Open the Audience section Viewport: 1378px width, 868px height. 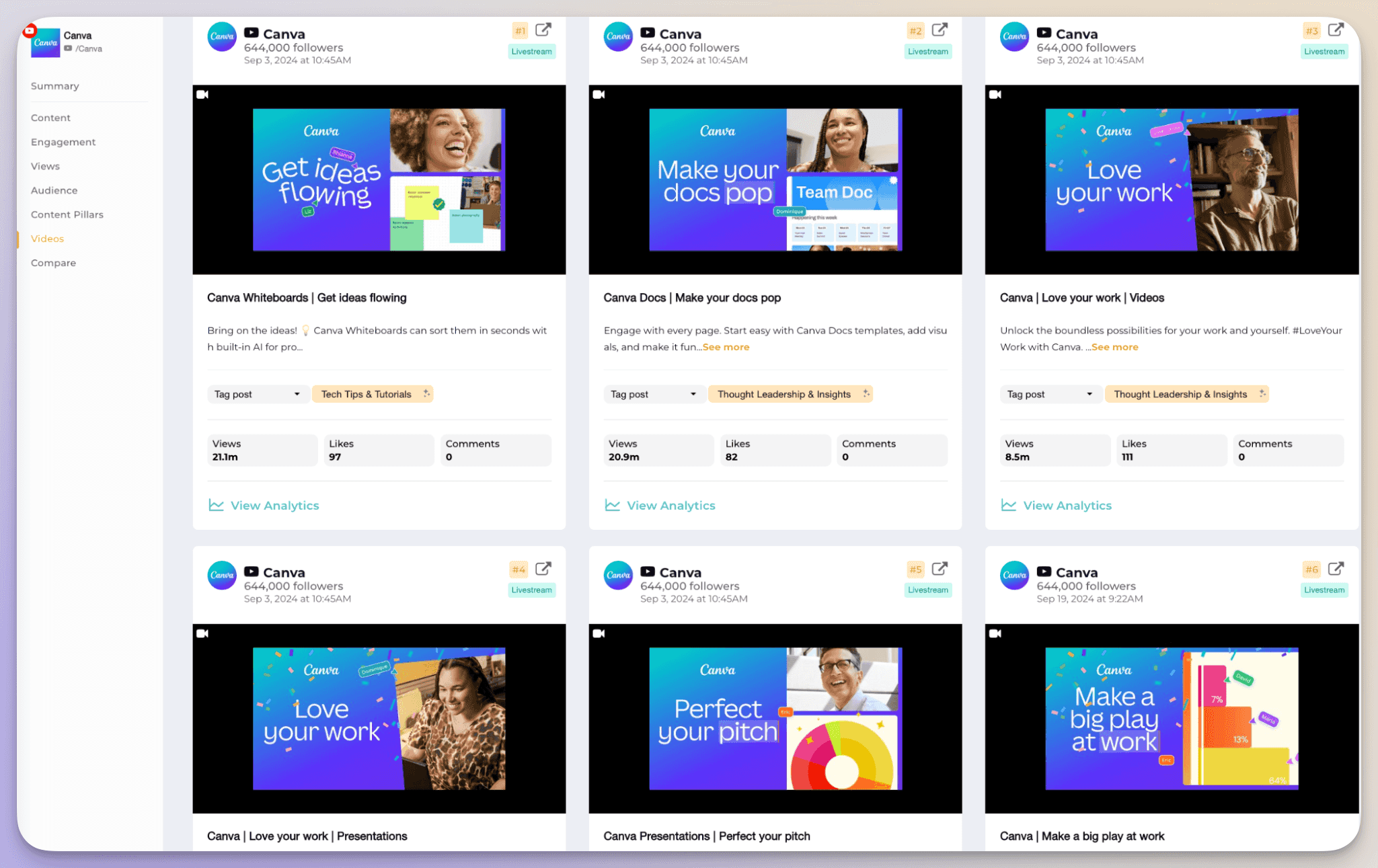pos(54,190)
